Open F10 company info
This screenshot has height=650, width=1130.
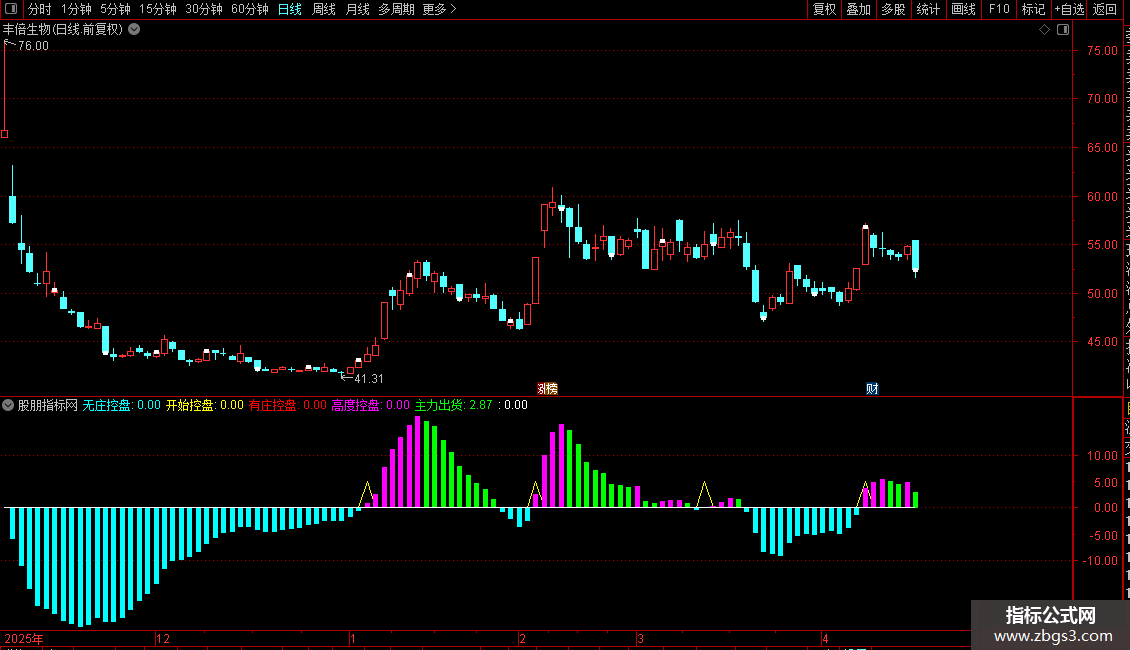999,9
